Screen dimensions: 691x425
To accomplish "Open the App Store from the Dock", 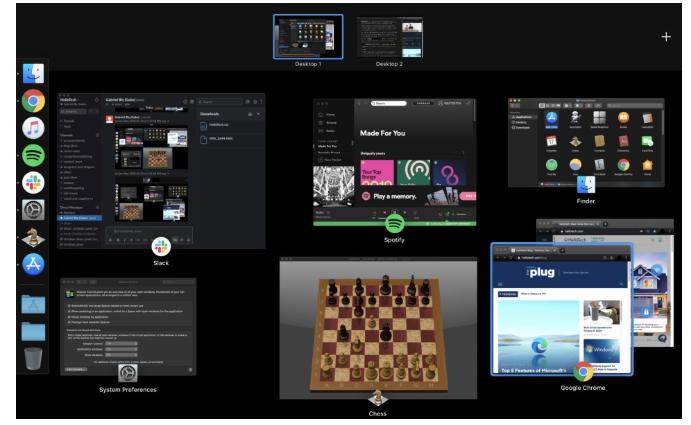I will click(x=33, y=265).
